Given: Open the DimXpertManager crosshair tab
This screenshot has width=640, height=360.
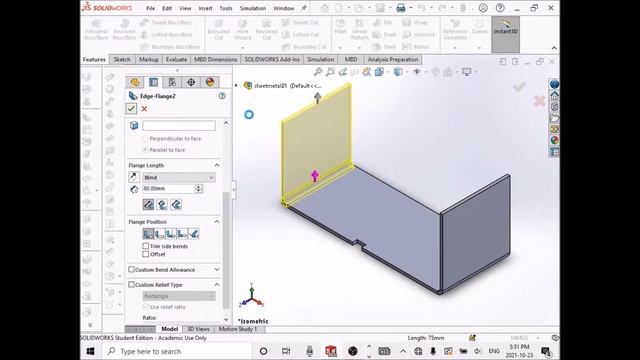Looking at the screenshot, I should (x=191, y=82).
